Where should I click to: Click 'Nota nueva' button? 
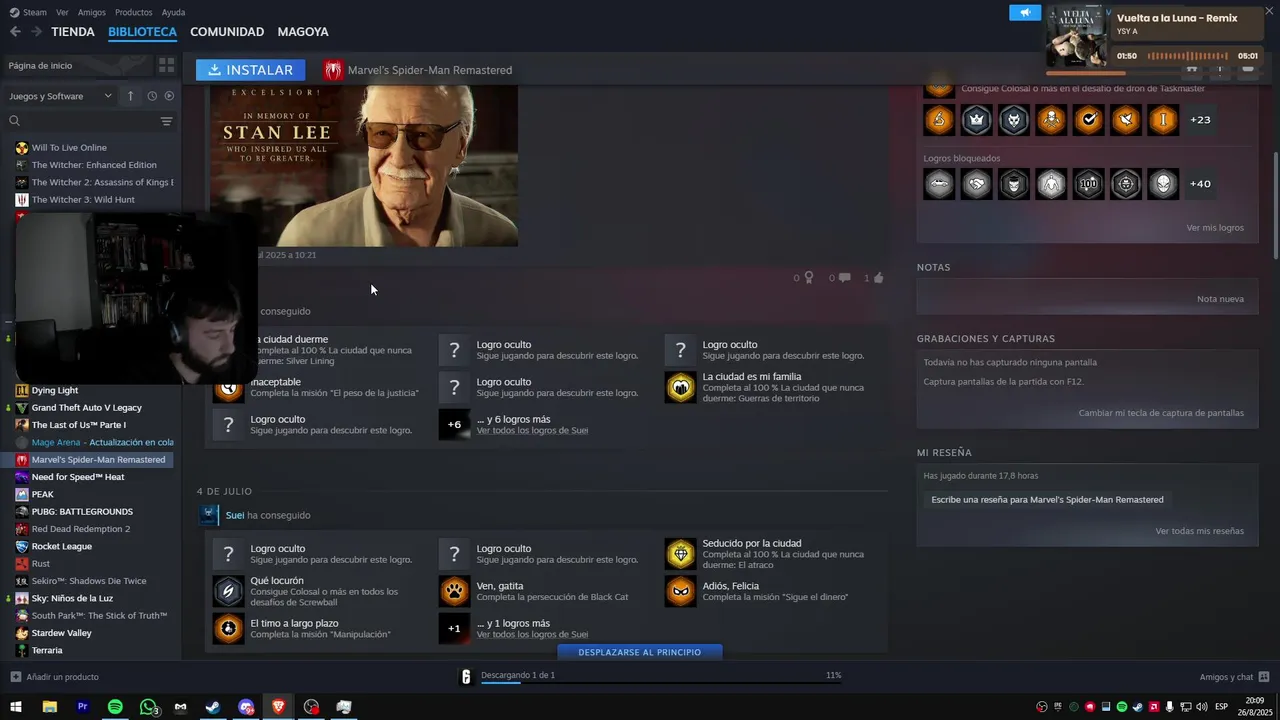(x=1220, y=299)
